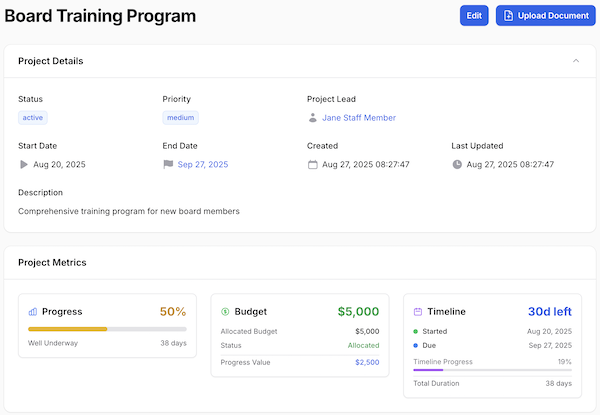Viewport: 600px width, 415px height.
Task: Click the person icon beside Project Lead
Action: [313, 118]
